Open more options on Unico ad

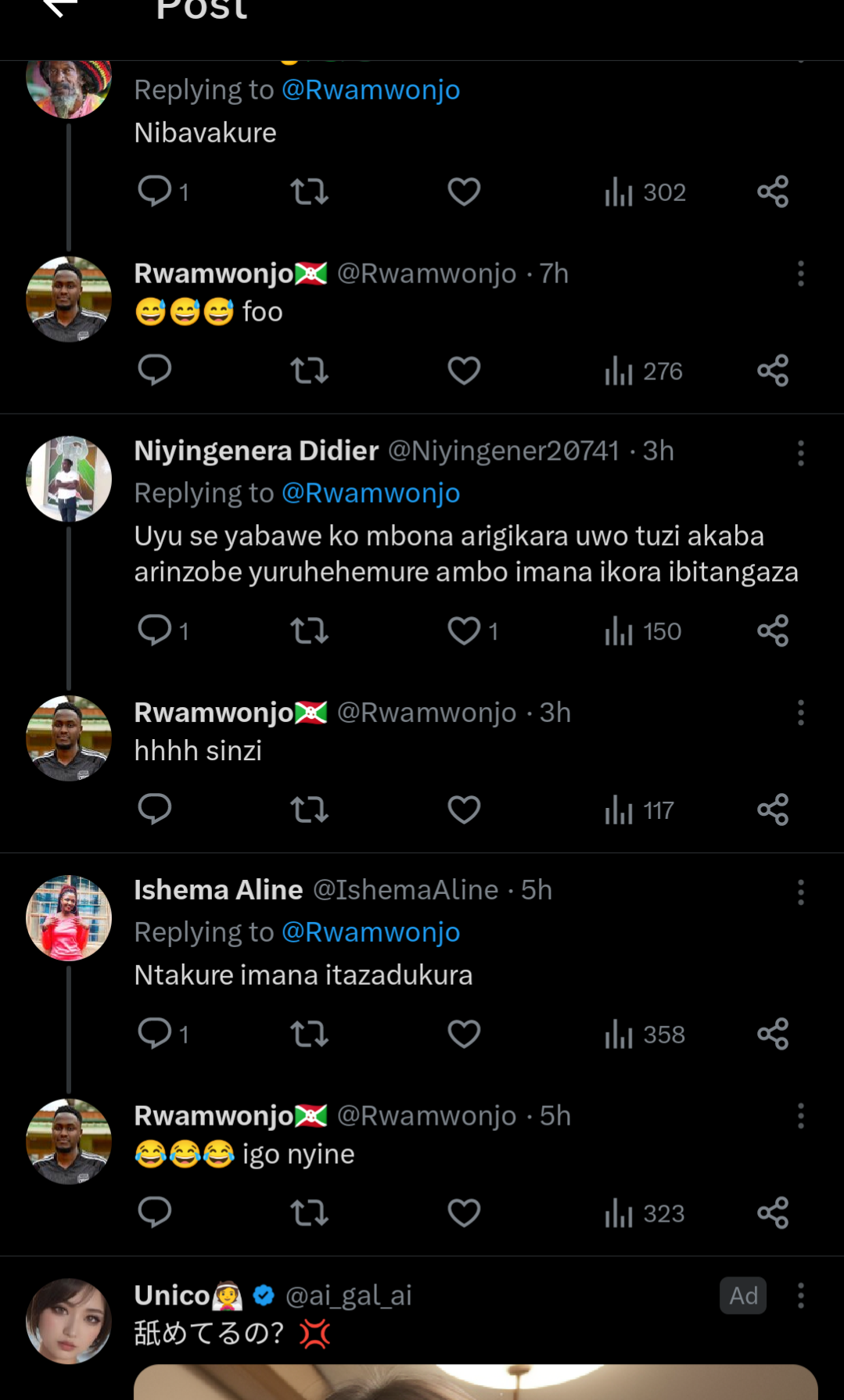click(x=800, y=1296)
